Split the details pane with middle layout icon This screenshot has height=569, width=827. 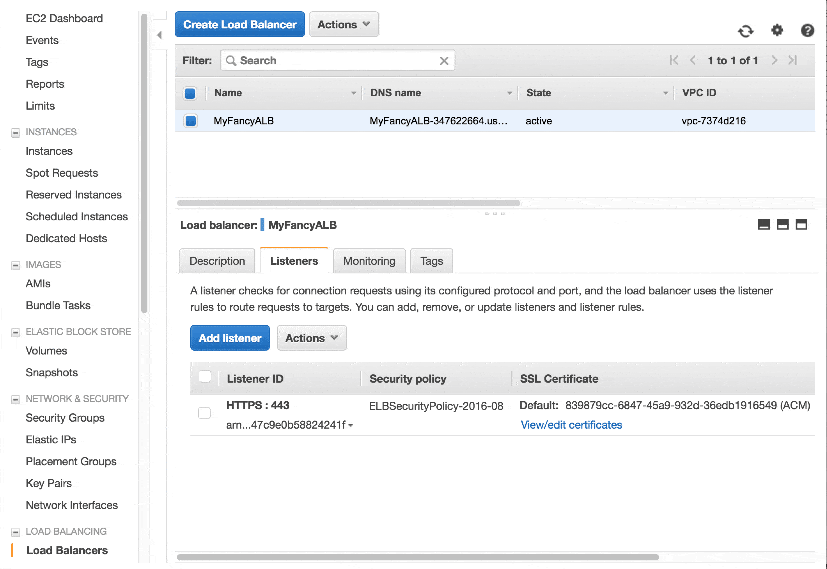783,225
